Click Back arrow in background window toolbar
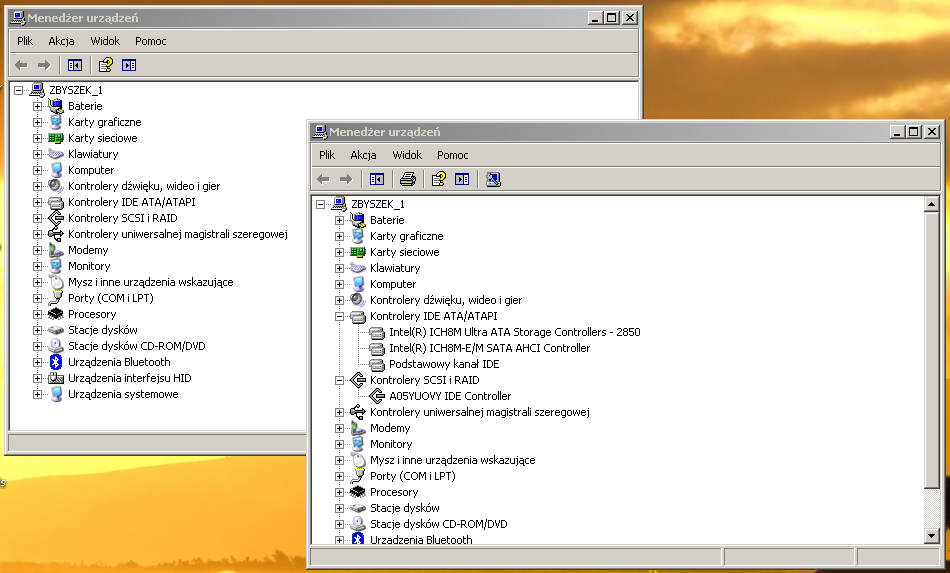Screen dimensions: 950x573 [x=21, y=65]
